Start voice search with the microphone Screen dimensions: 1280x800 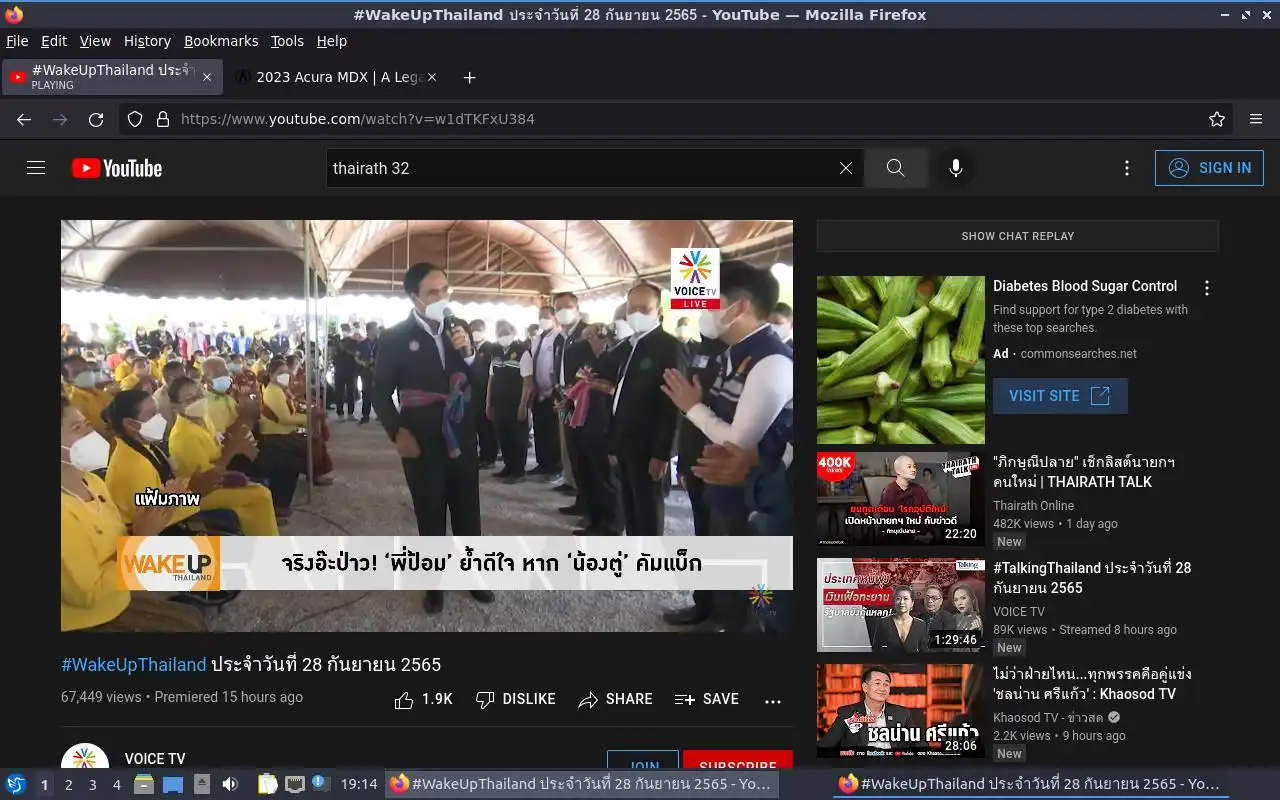click(x=956, y=168)
